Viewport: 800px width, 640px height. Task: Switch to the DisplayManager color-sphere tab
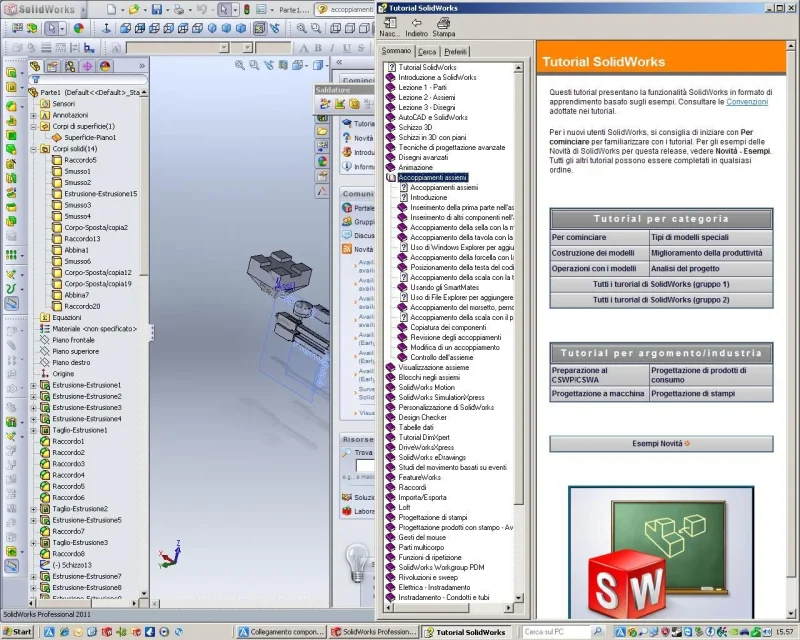tap(105, 66)
